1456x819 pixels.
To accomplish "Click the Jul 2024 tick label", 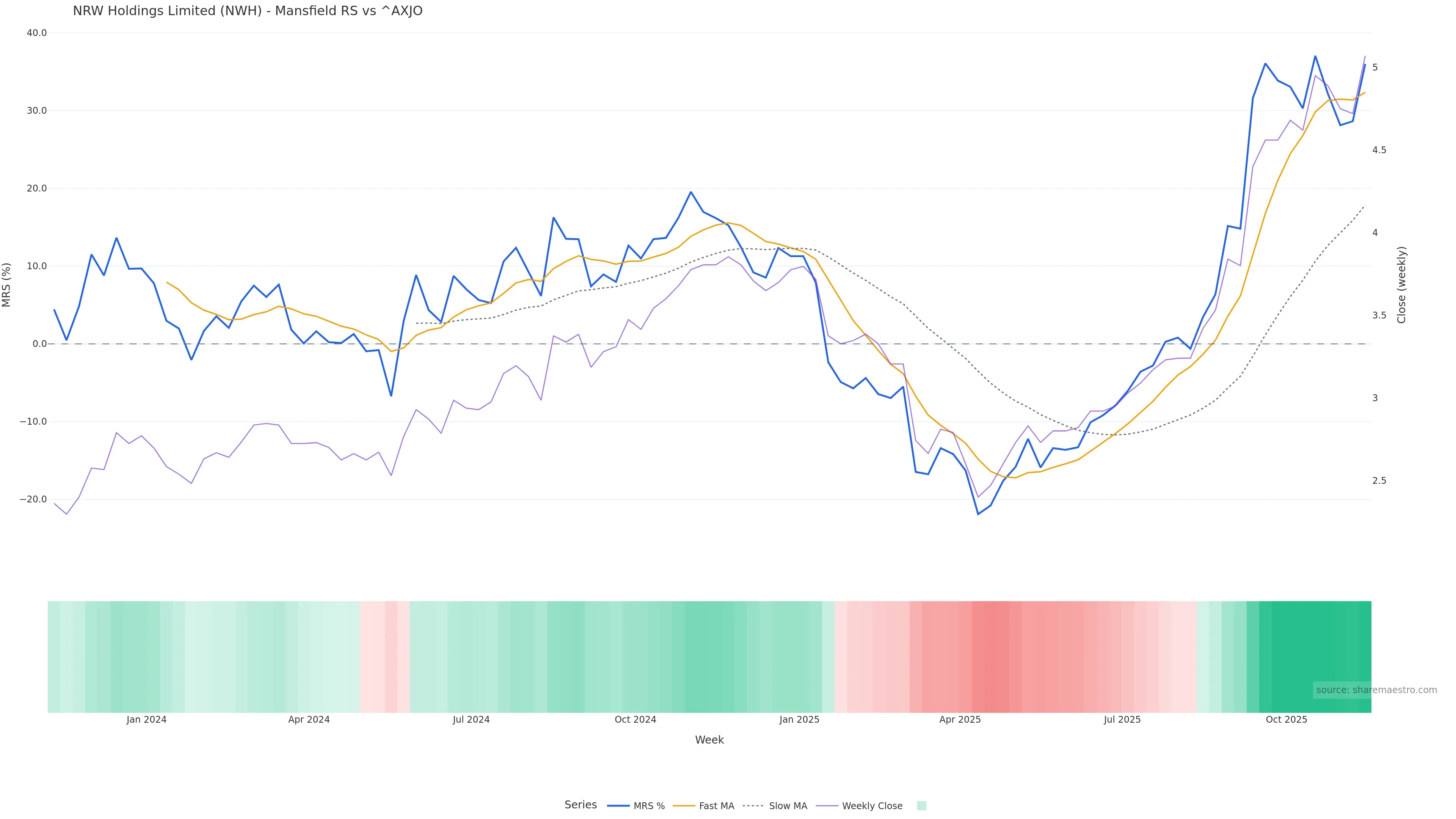I will tap(471, 720).
